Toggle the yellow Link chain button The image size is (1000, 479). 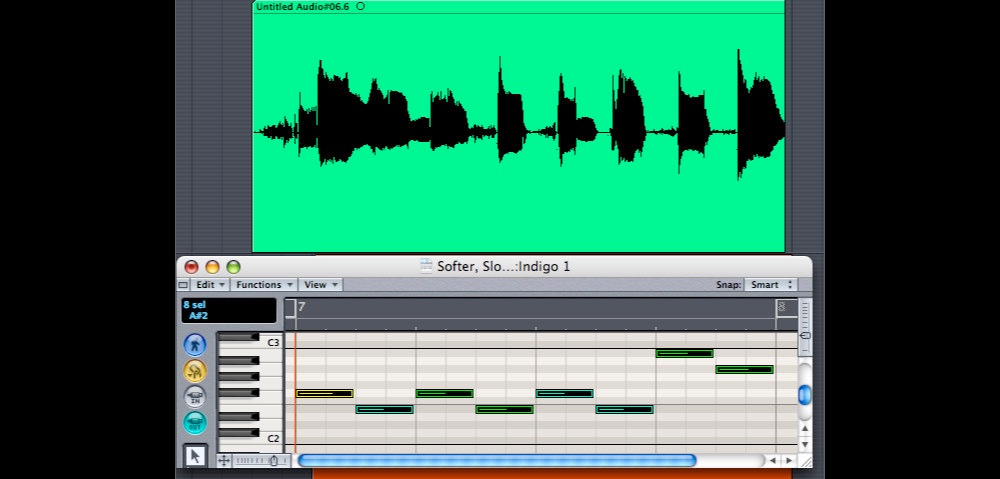tap(195, 371)
